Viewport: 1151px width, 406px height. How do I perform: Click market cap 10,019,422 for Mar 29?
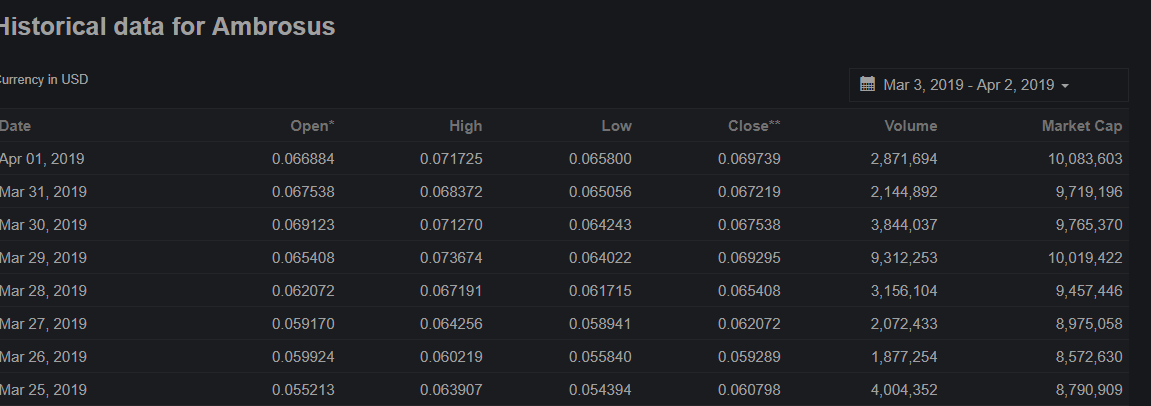[1085, 258]
